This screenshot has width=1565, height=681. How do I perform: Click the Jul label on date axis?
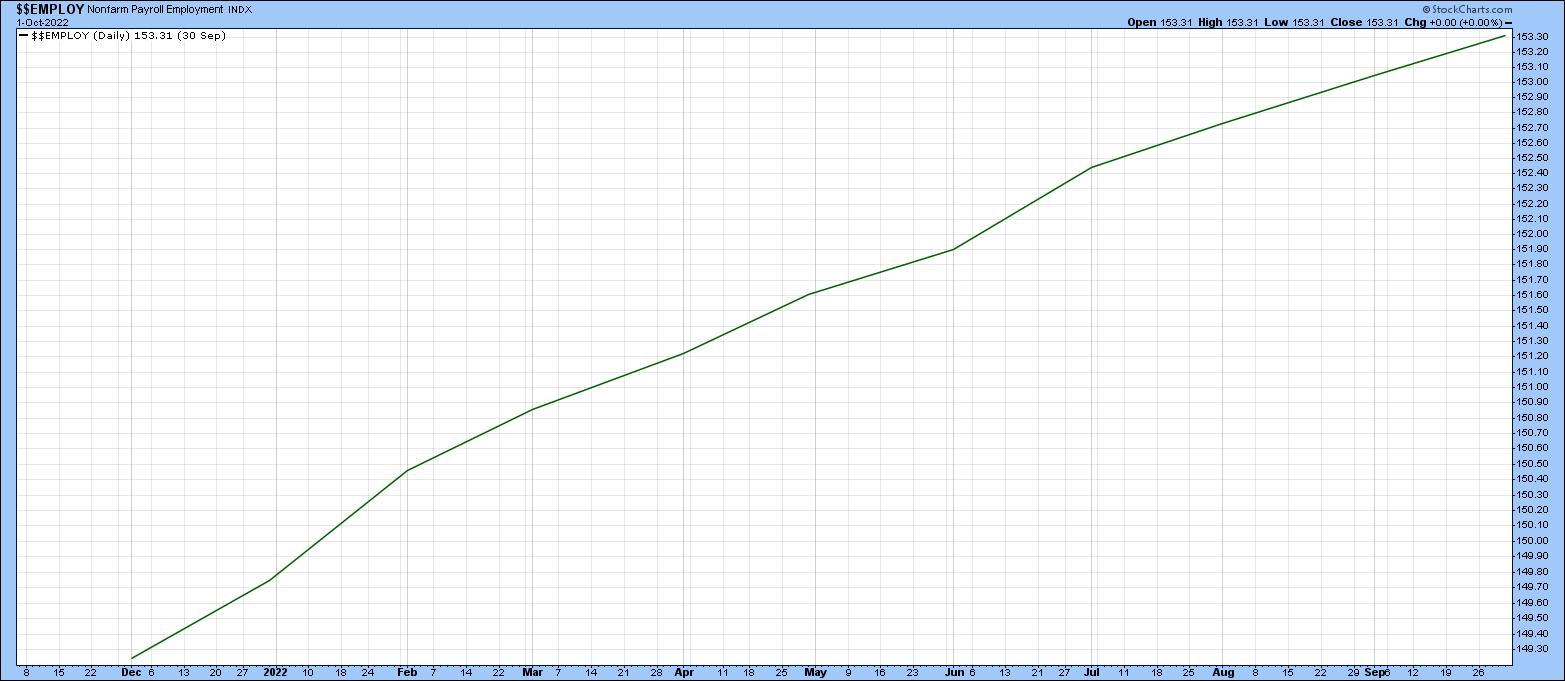coord(1091,673)
